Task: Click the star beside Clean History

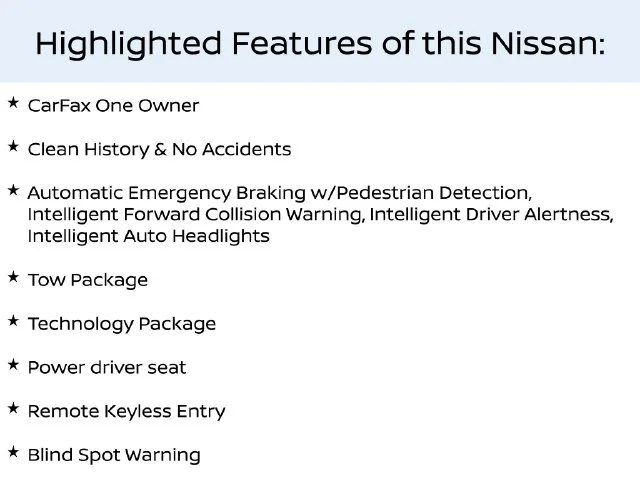Action: tap(13, 147)
